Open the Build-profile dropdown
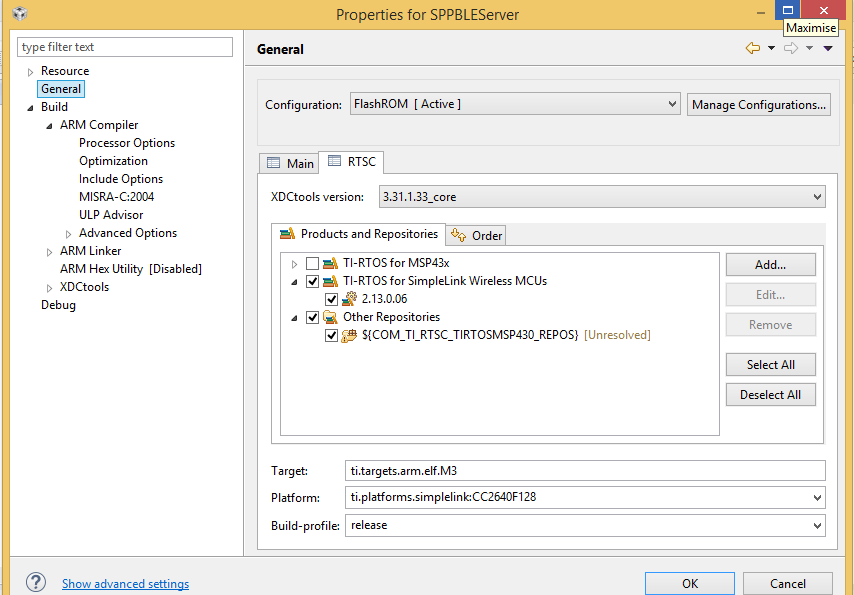 585,525
